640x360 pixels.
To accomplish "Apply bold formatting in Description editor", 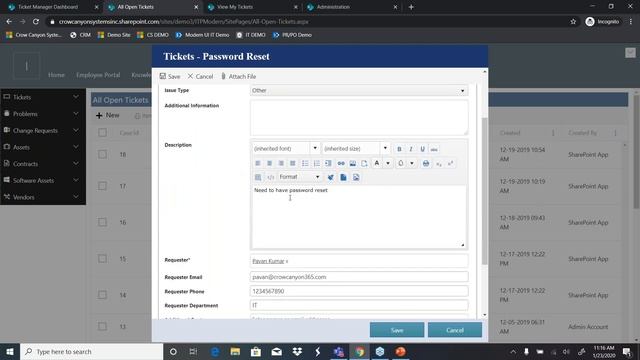I will (399, 149).
